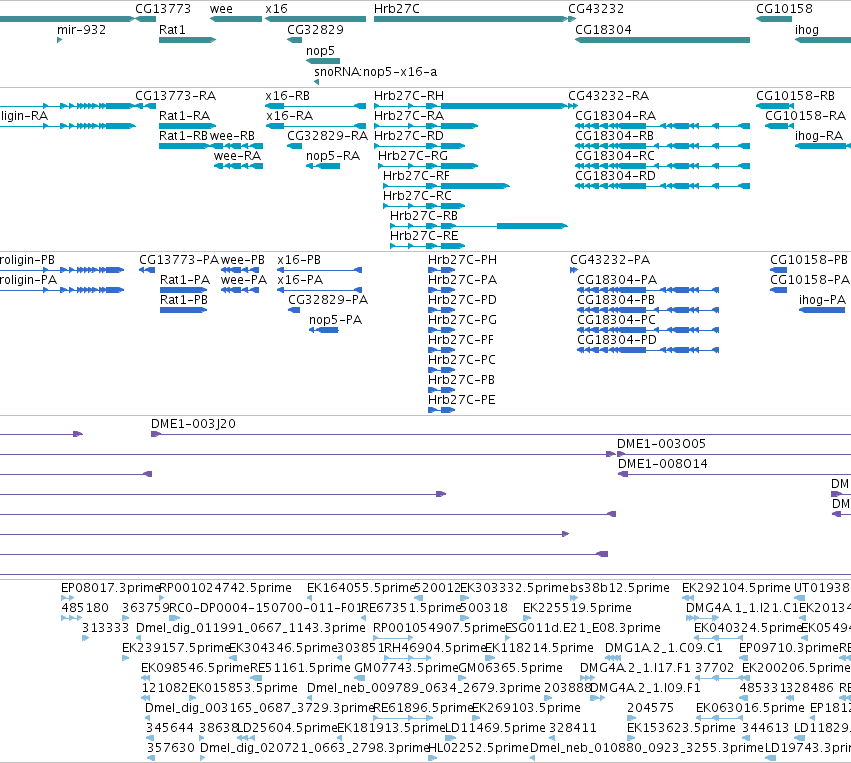Click transcript nop5-RA

click(x=333, y=156)
